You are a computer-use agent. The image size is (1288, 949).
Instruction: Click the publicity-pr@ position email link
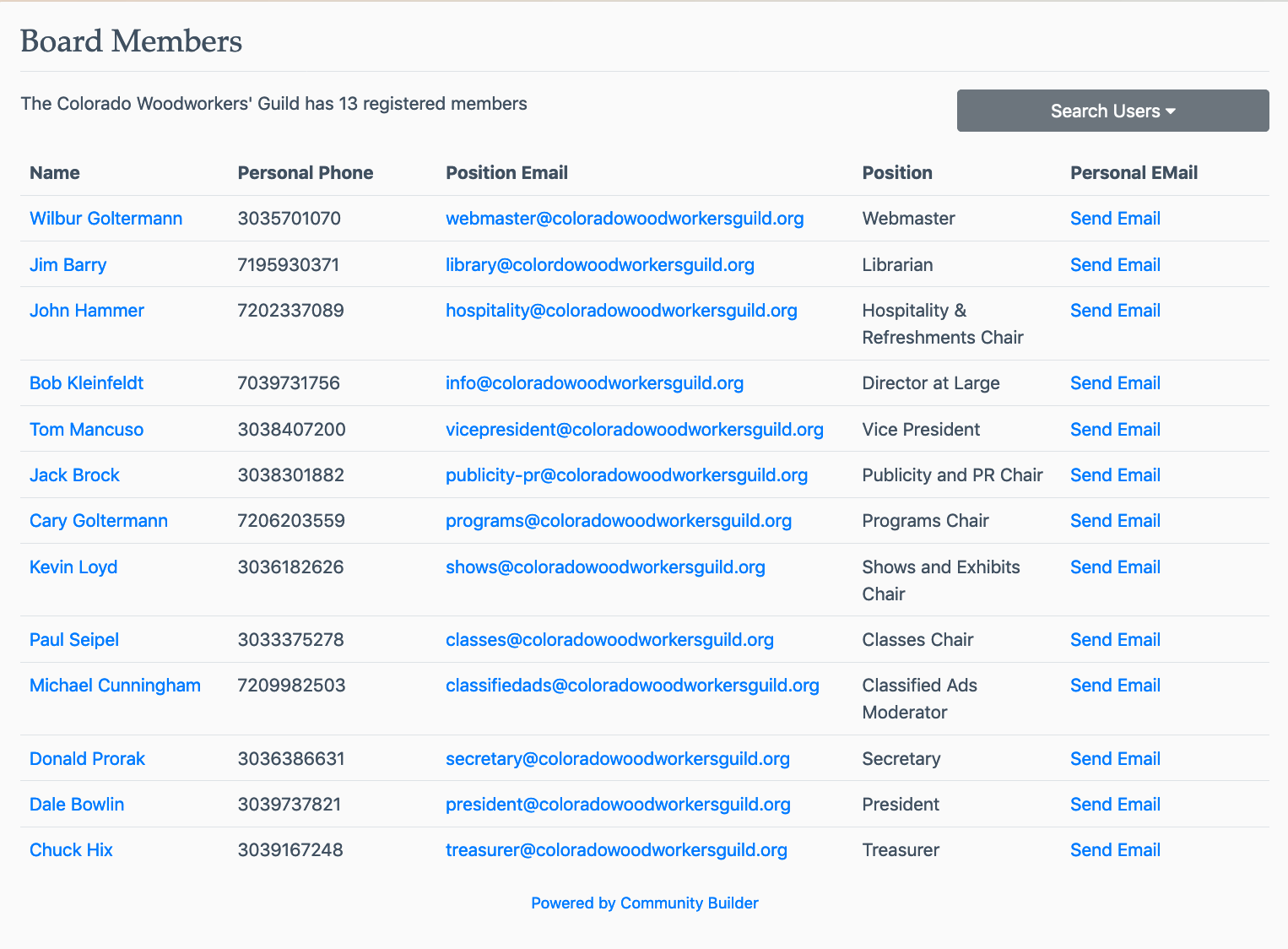626,475
